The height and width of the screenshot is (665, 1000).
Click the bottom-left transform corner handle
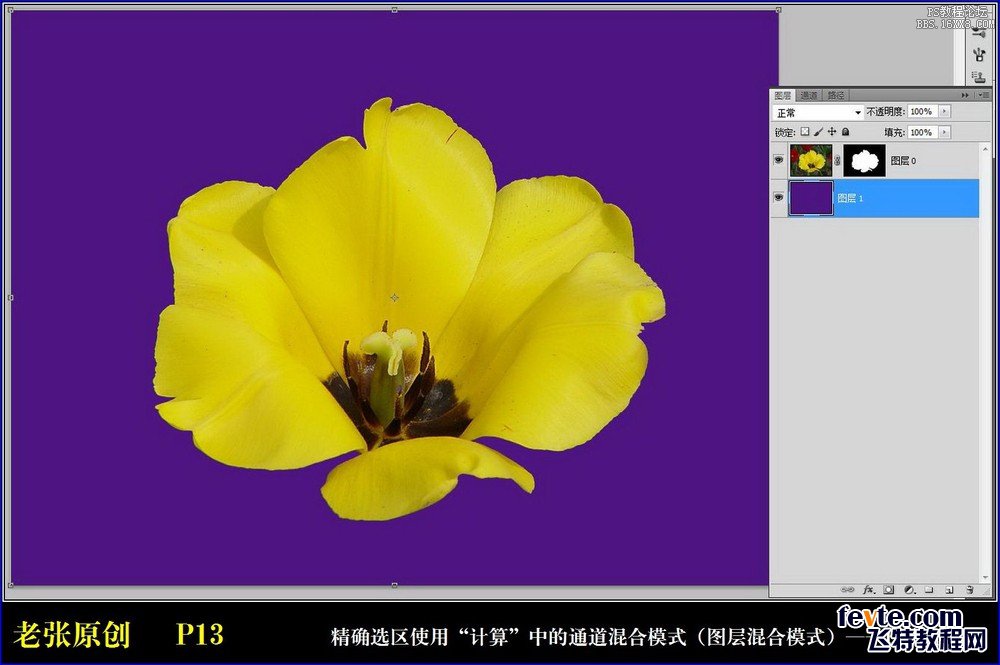point(10,585)
